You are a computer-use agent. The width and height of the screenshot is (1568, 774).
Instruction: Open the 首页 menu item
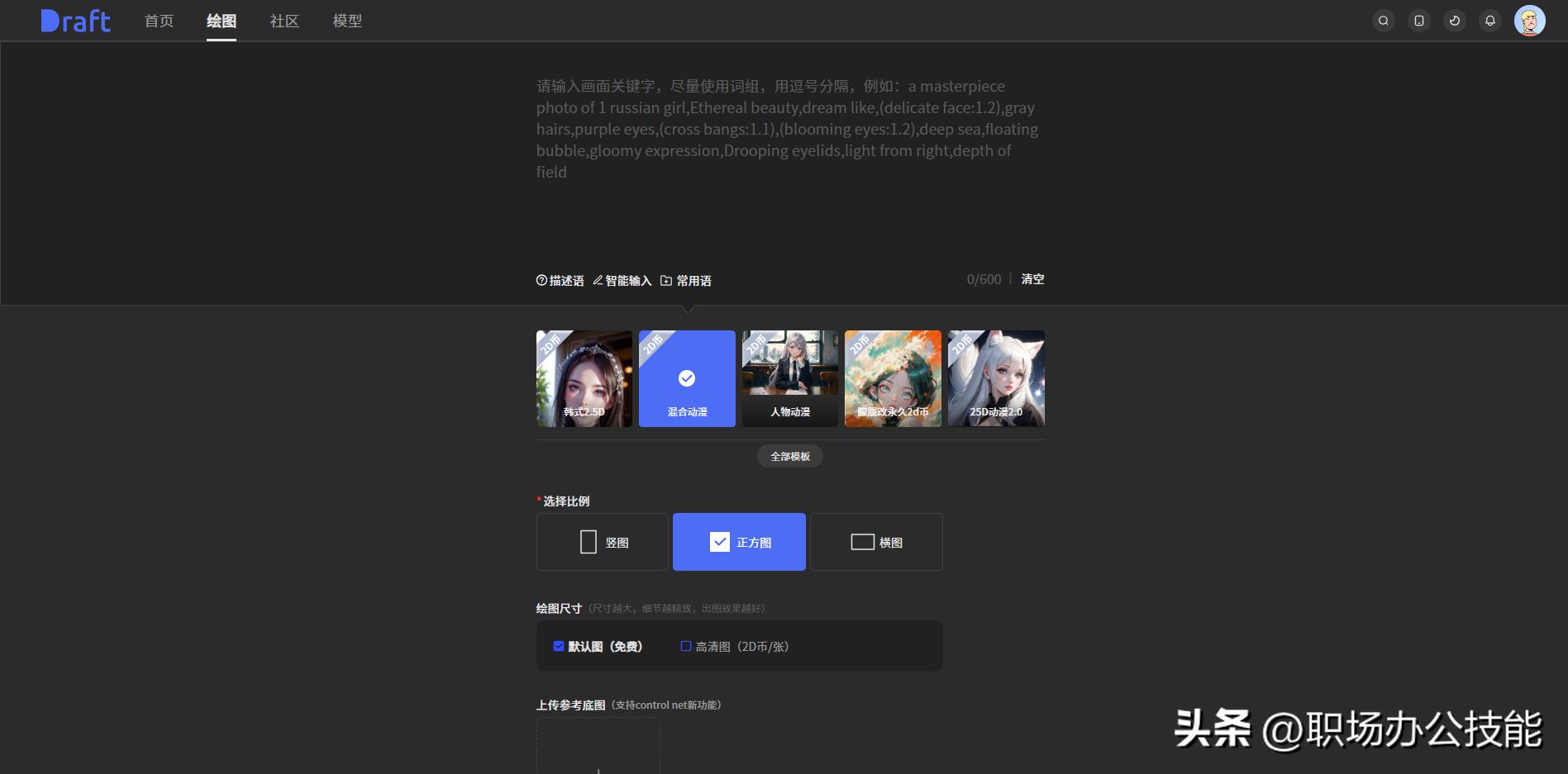click(x=158, y=21)
